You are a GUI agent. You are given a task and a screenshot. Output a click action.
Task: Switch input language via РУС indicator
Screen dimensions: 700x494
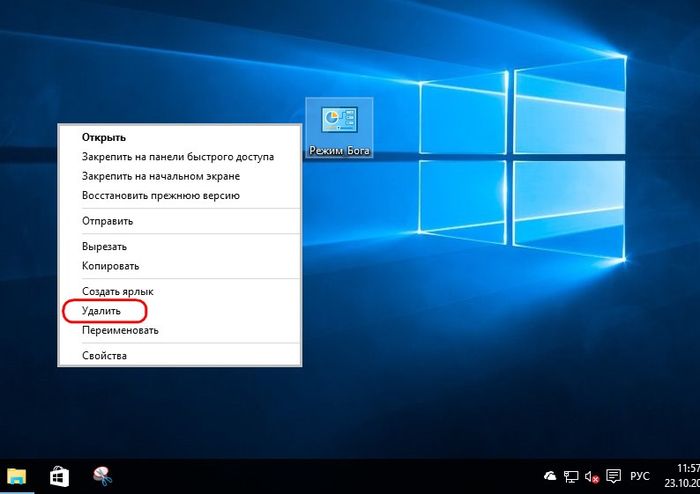coord(640,475)
